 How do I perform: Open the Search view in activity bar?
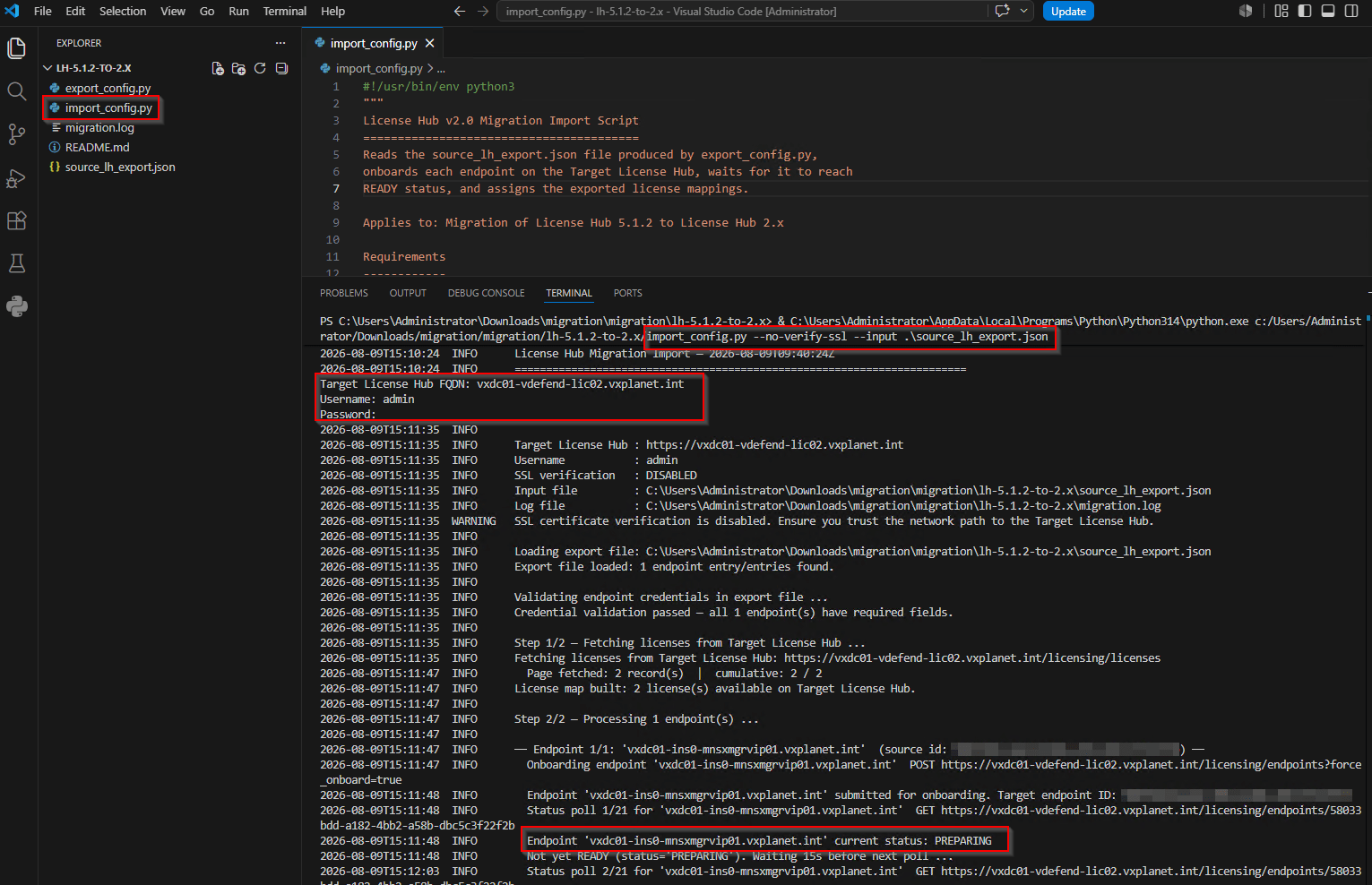16,90
